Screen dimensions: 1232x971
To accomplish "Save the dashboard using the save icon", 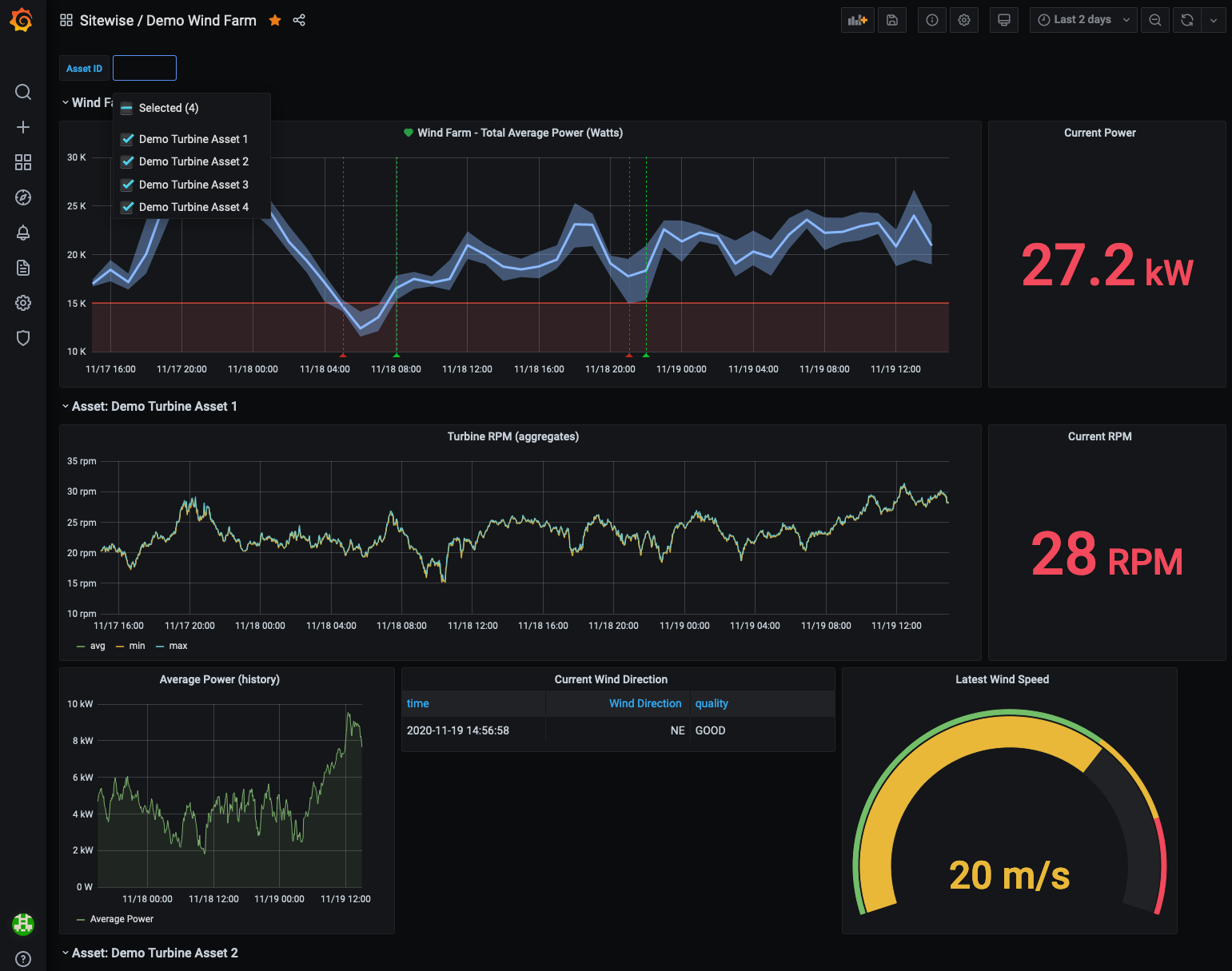I will pyautogui.click(x=892, y=19).
